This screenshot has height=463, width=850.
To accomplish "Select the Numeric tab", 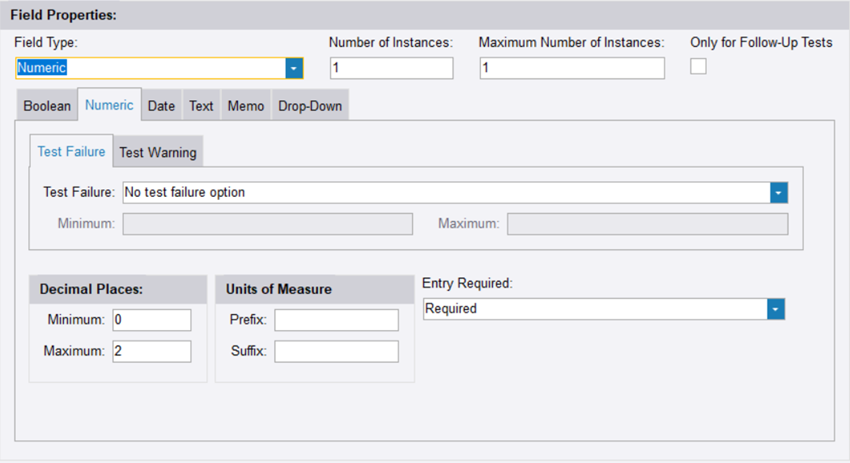I will (109, 105).
